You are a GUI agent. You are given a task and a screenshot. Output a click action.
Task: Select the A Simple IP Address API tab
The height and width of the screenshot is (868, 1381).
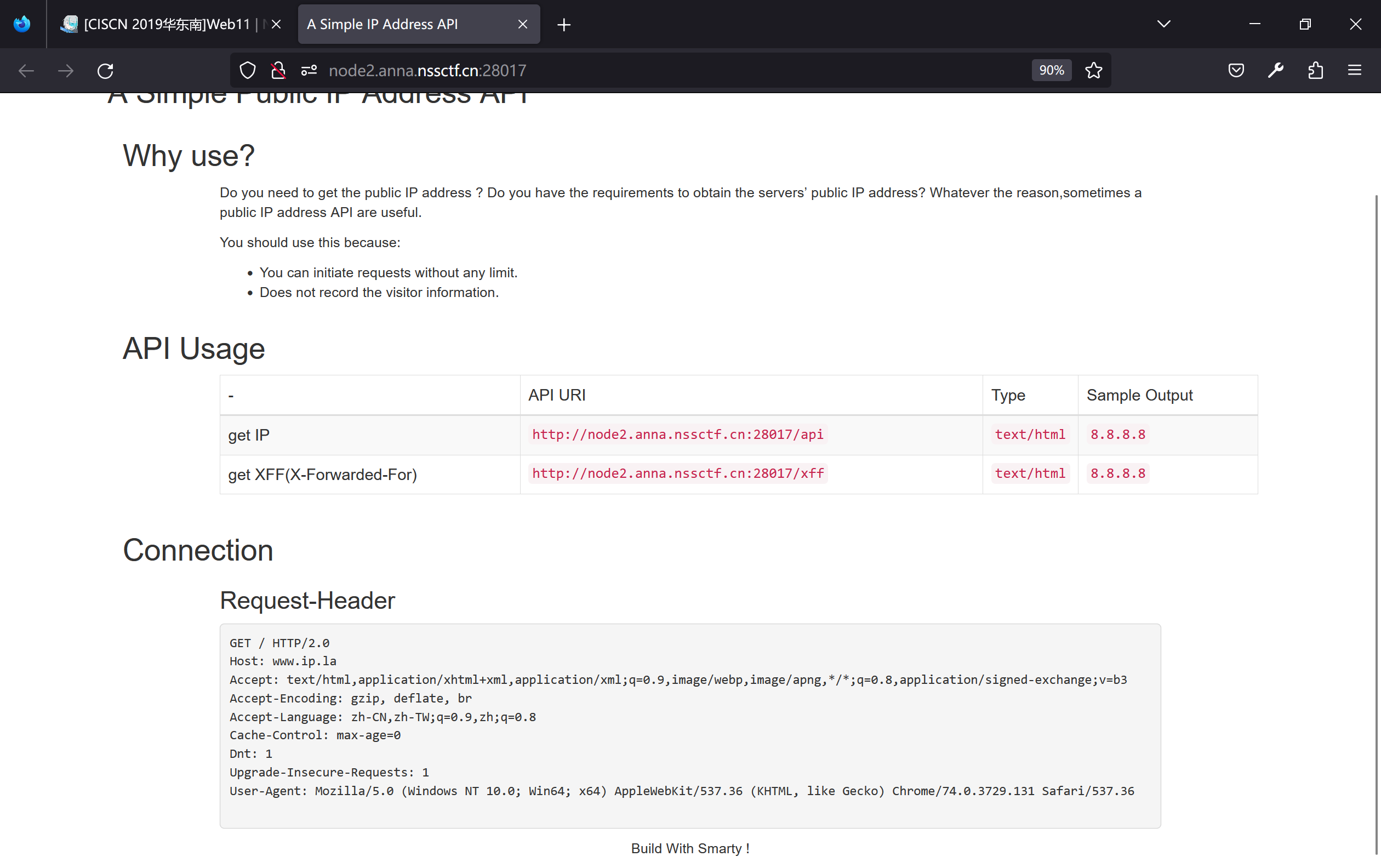click(x=419, y=24)
